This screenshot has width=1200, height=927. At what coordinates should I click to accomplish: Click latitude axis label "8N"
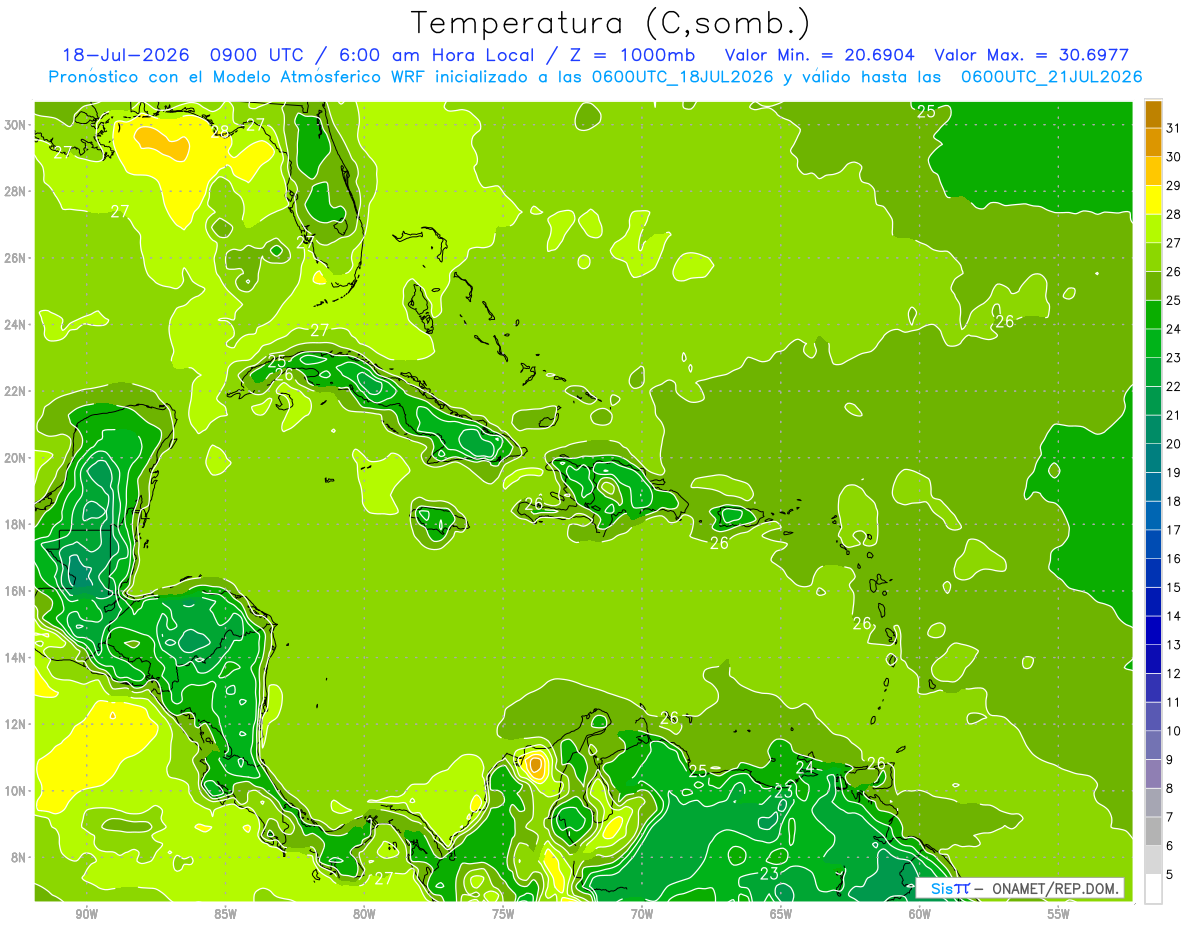click(20, 857)
